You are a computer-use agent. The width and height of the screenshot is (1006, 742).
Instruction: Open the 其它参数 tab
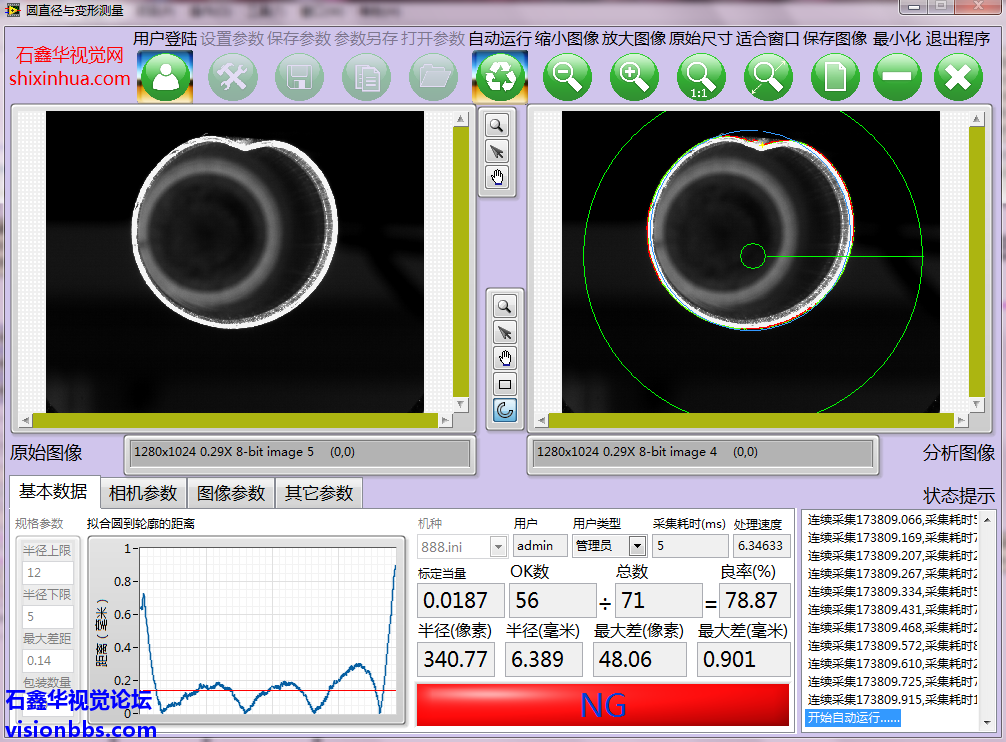(x=318, y=493)
